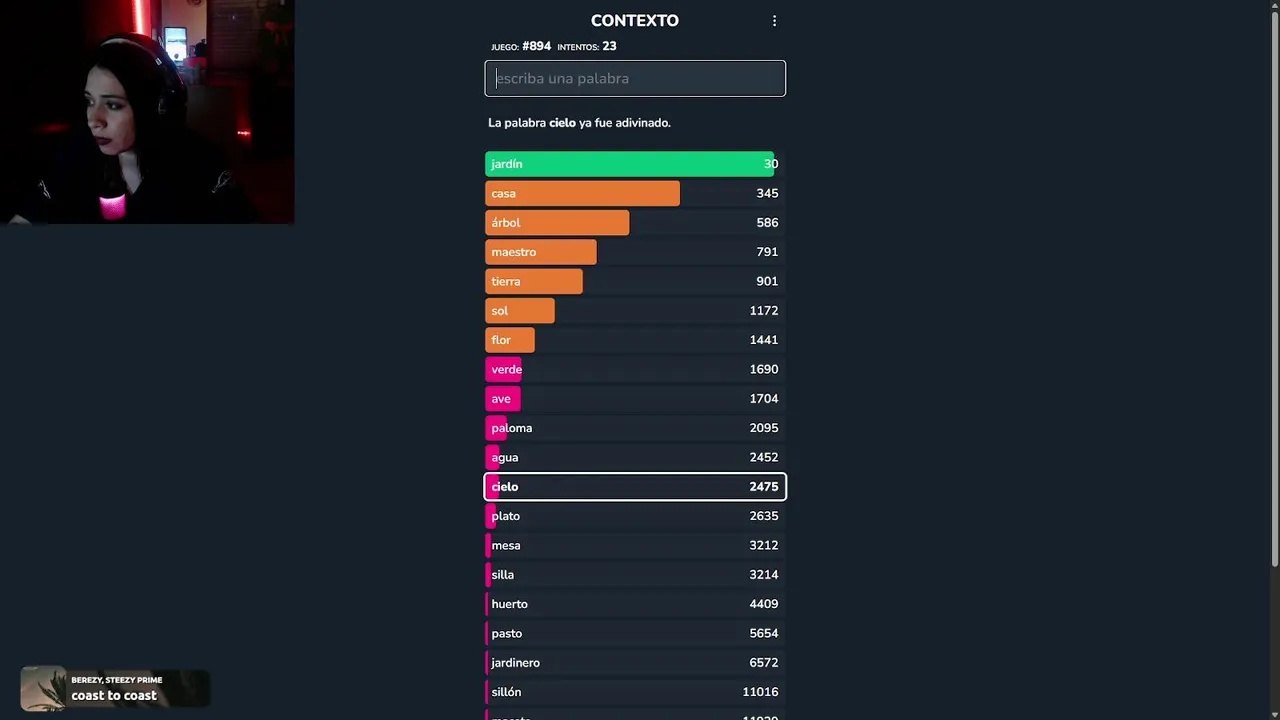This screenshot has width=1280, height=720.
Task: Click the sol guess entry
Action: [635, 311]
